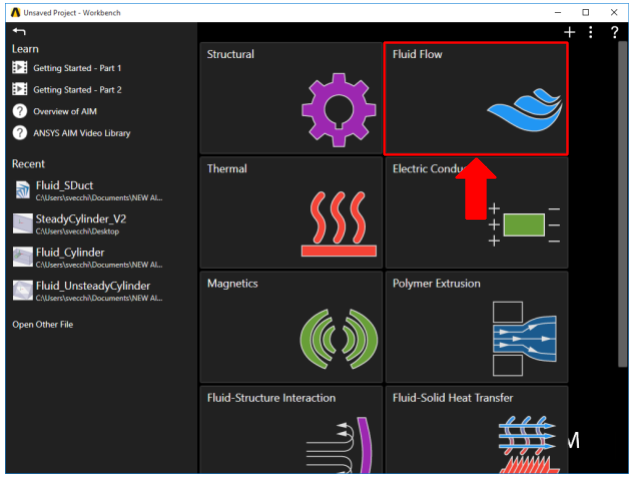Click the help icon beside ANSYS AIM Video Library
The width and height of the screenshot is (633, 477).
[x=19, y=132]
